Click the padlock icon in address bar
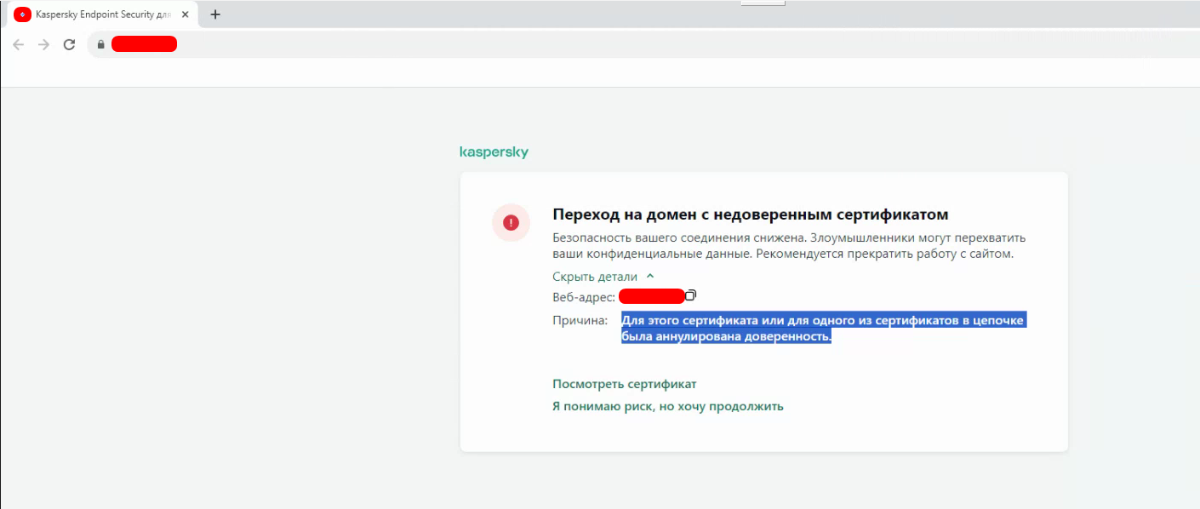 click(100, 45)
